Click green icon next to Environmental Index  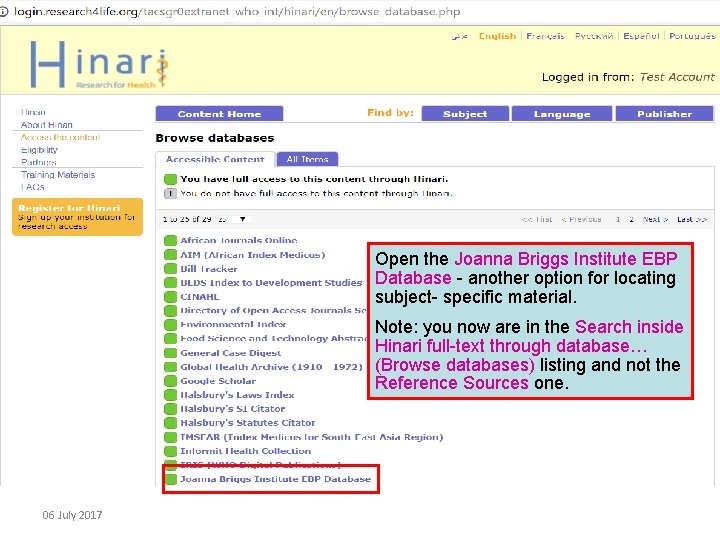(x=170, y=325)
